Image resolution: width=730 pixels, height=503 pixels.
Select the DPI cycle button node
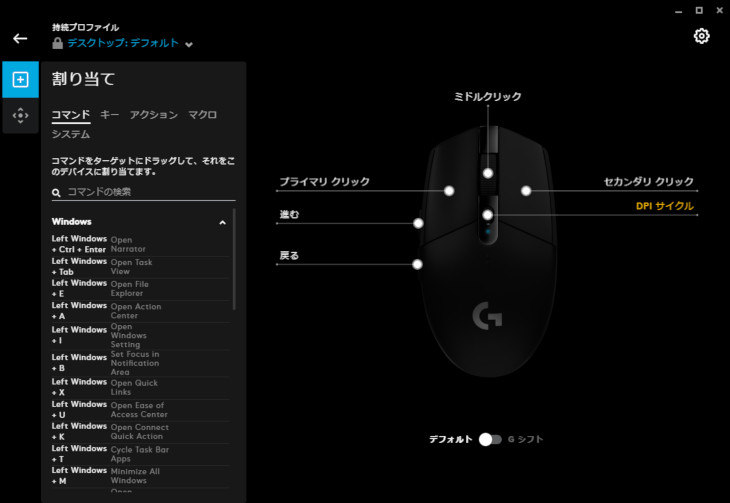pos(487,215)
